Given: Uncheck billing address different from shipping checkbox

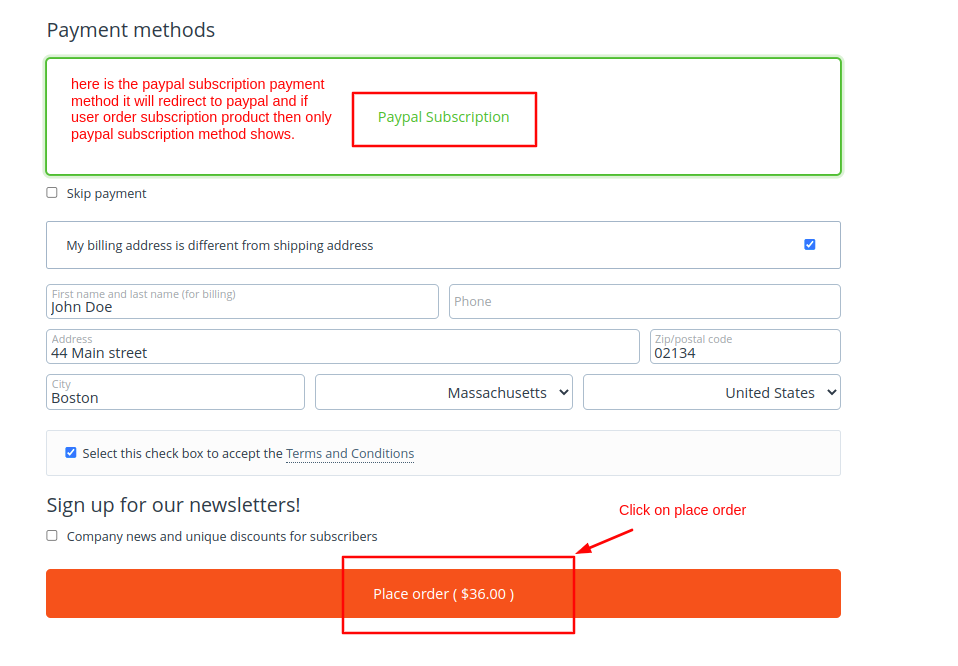Looking at the screenshot, I should pyautogui.click(x=810, y=244).
